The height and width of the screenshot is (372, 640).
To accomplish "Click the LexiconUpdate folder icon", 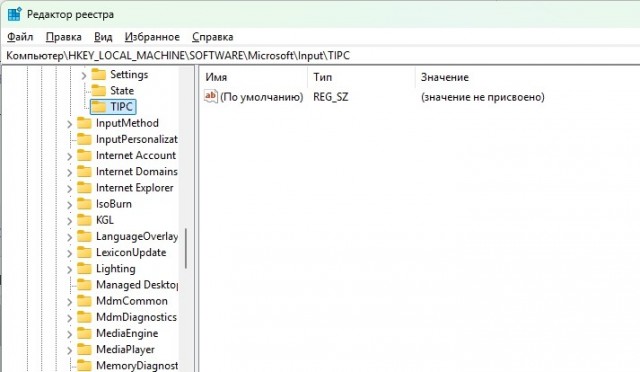I will pos(84,252).
